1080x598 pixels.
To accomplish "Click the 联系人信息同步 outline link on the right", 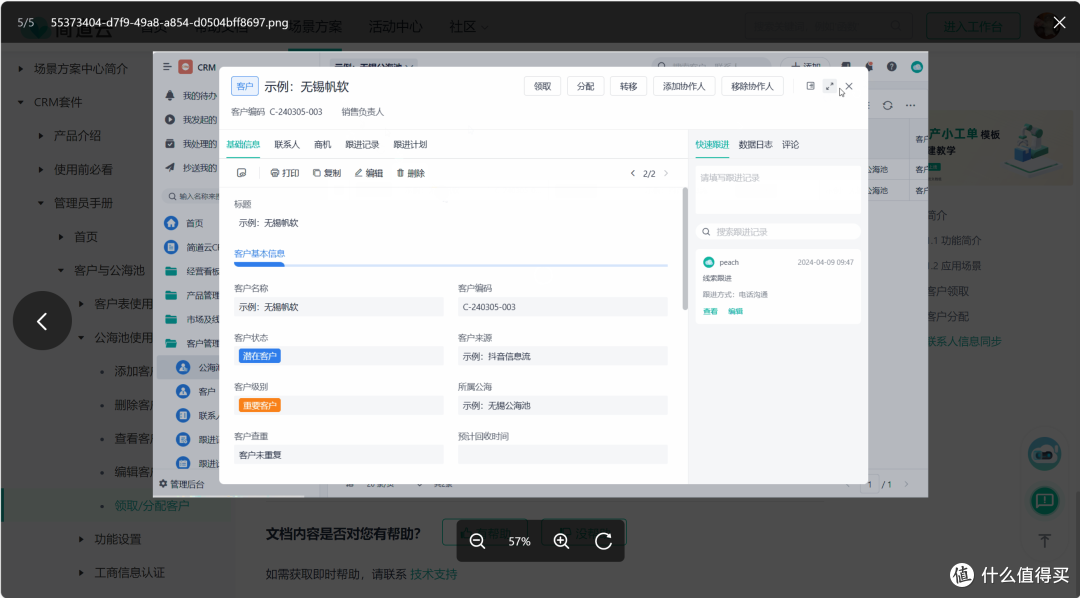I will (964, 341).
